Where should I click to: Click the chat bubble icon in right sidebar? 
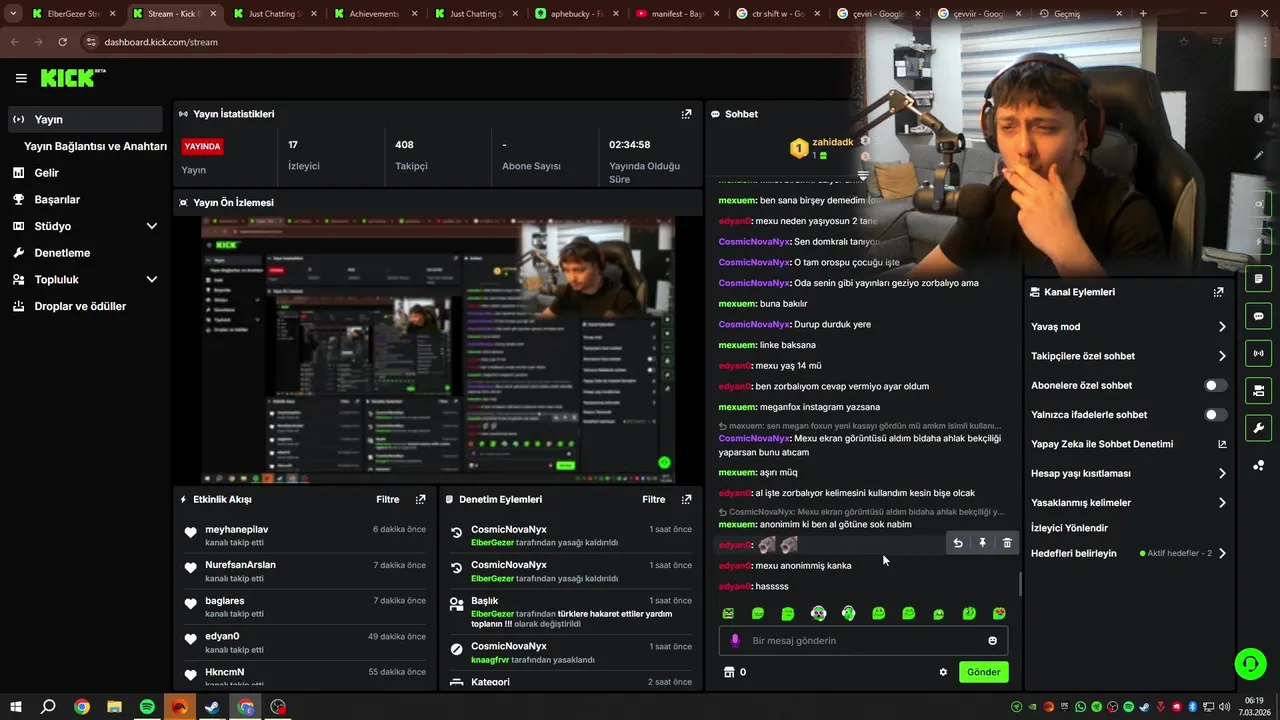coord(1258,316)
